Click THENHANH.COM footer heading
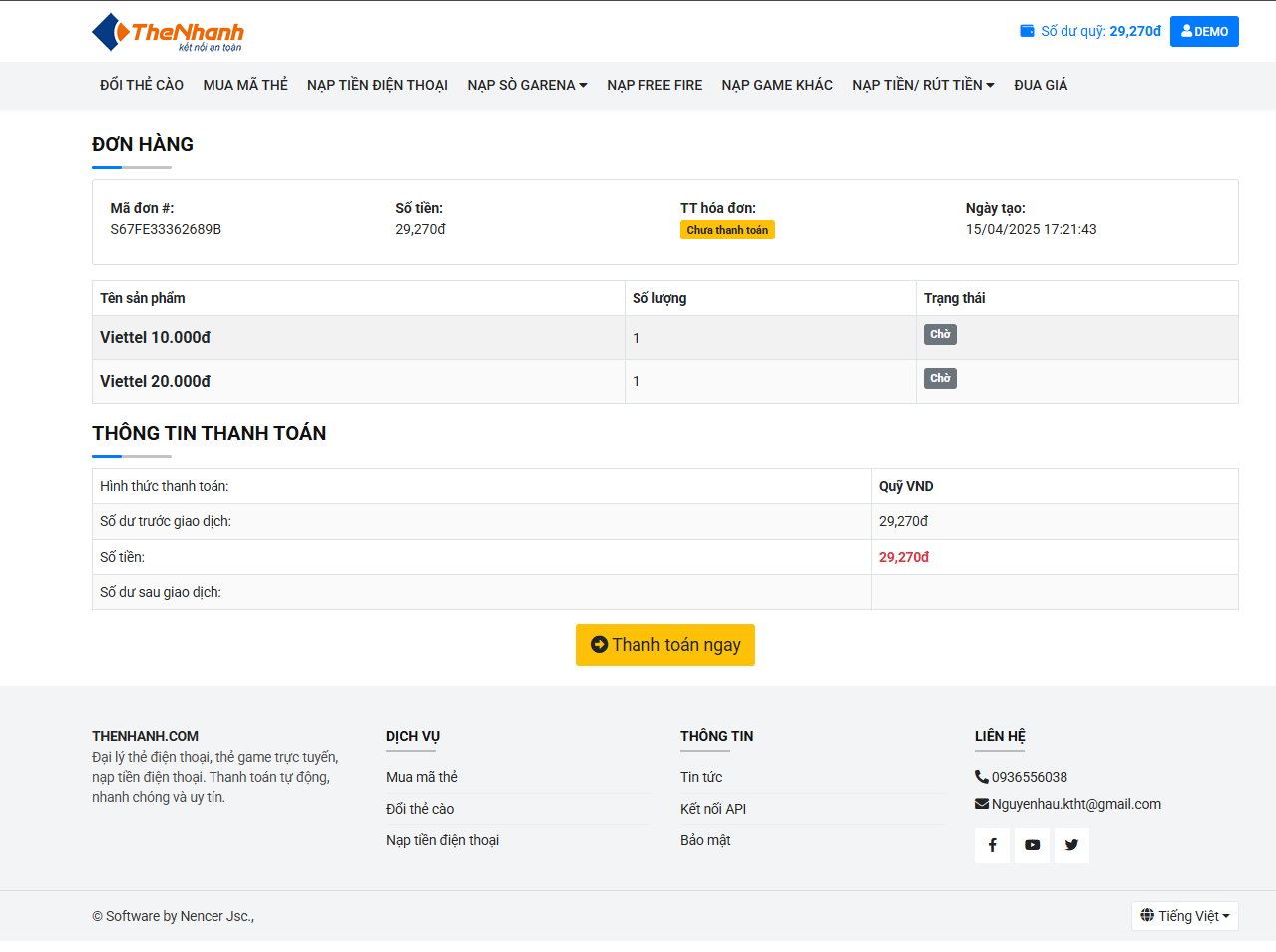 [x=145, y=736]
